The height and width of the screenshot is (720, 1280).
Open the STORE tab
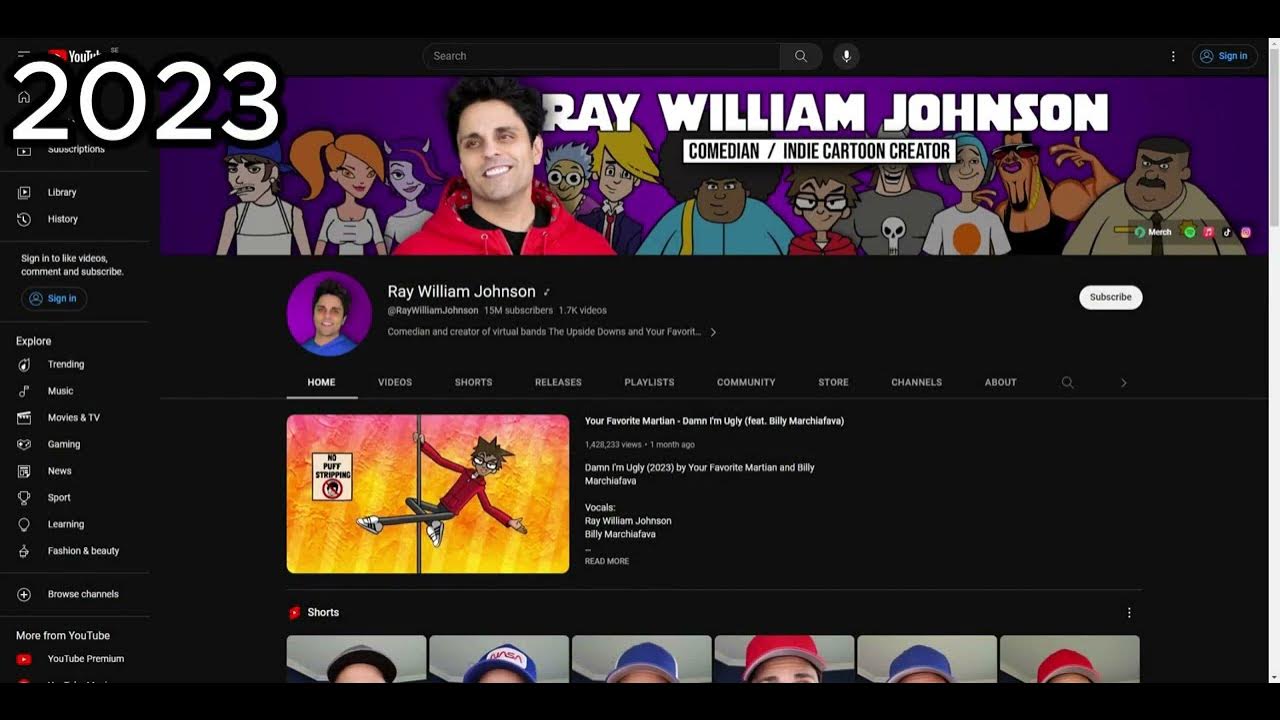pos(833,382)
